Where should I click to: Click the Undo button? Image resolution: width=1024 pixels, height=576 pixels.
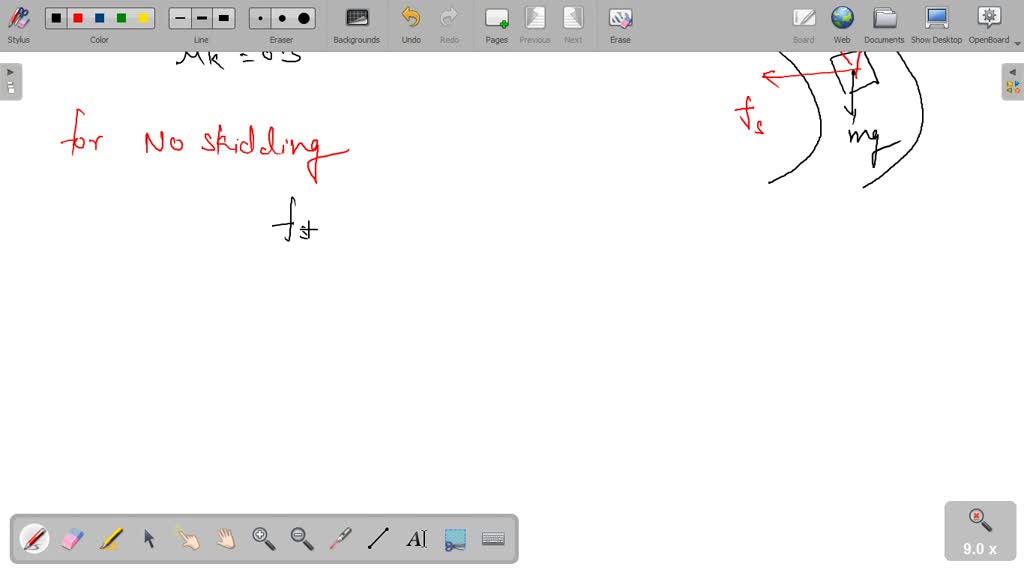point(411,24)
